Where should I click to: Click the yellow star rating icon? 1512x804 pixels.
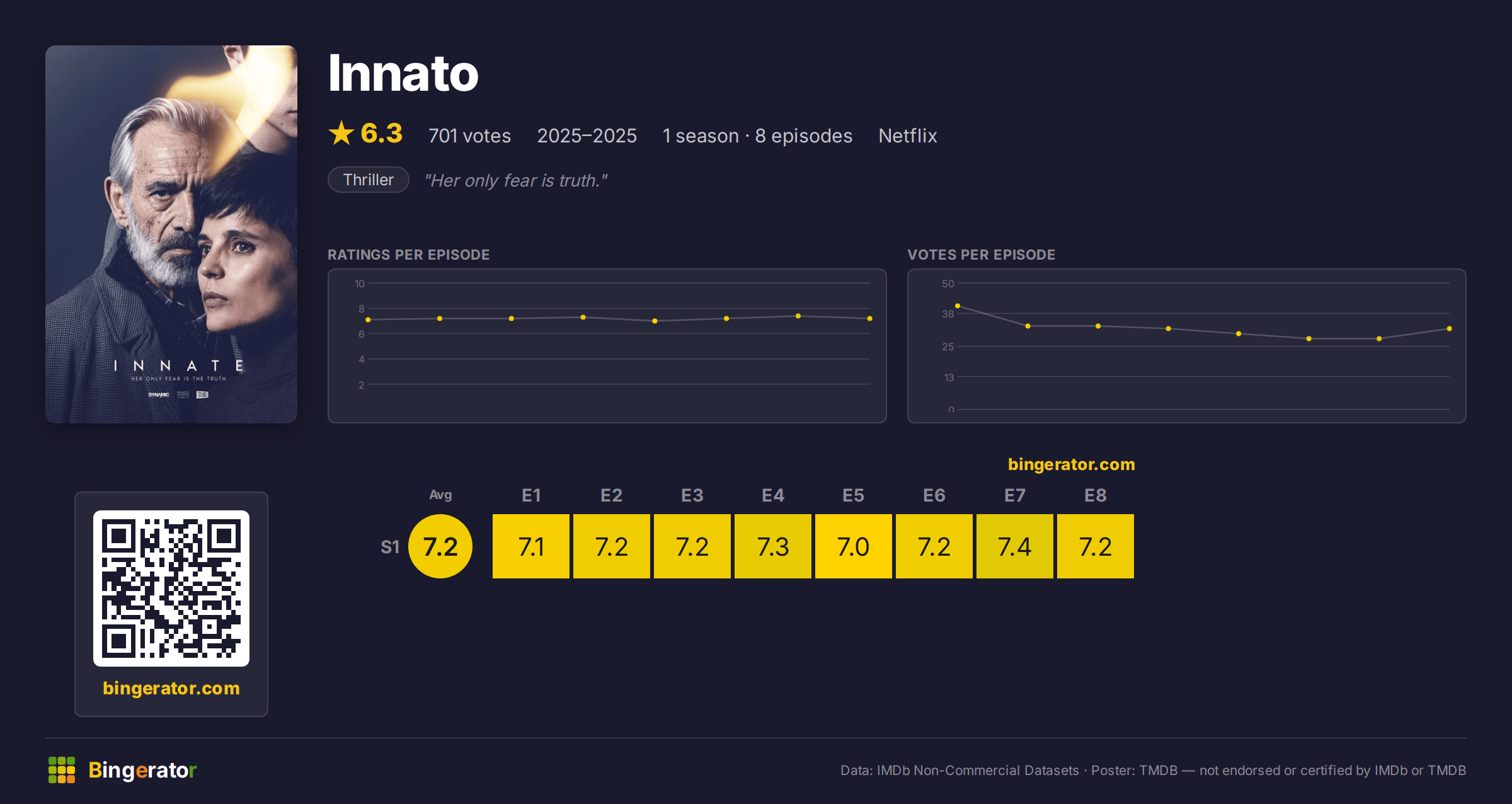coord(341,134)
